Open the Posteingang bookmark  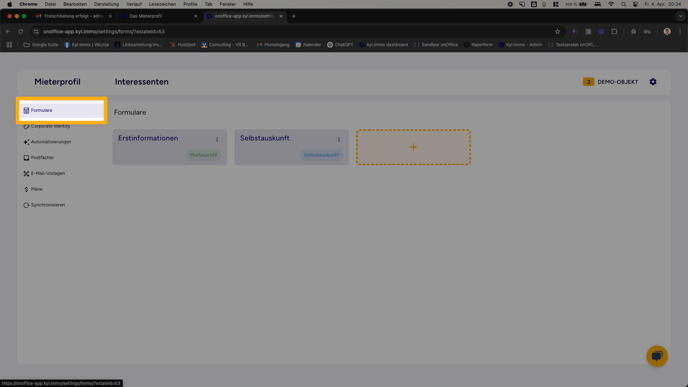[273, 45]
